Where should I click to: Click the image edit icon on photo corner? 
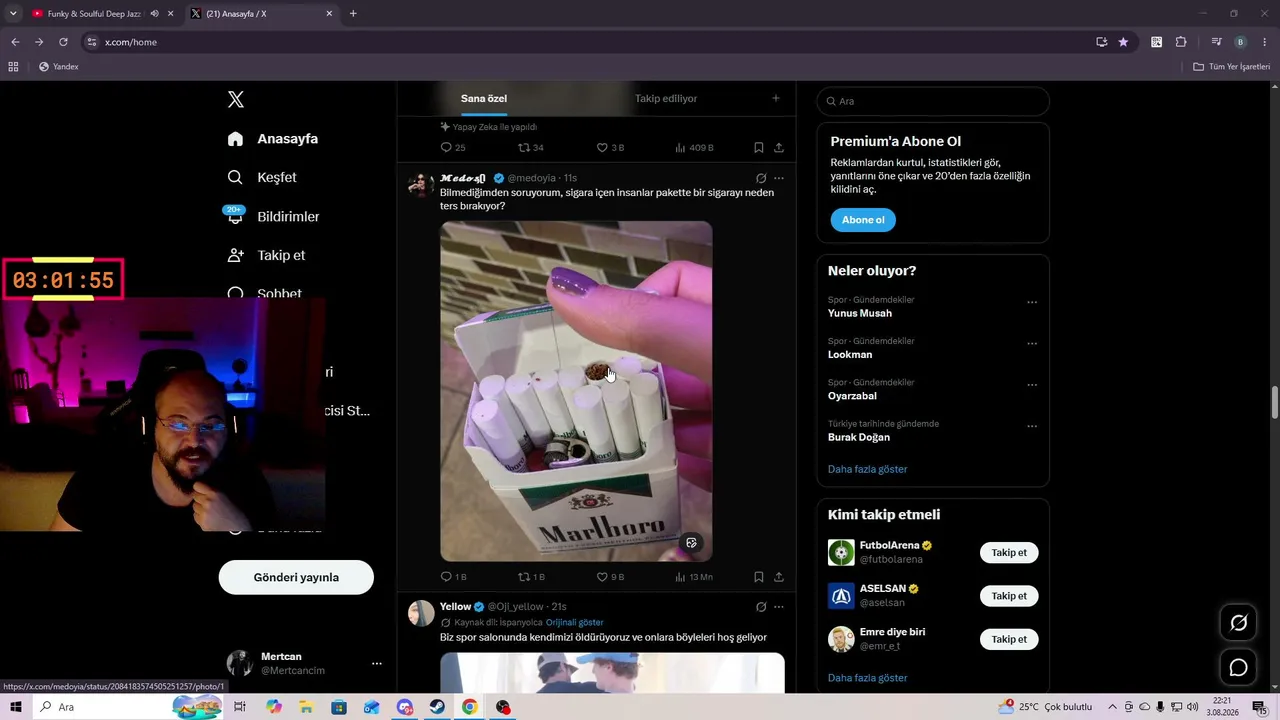(x=691, y=543)
